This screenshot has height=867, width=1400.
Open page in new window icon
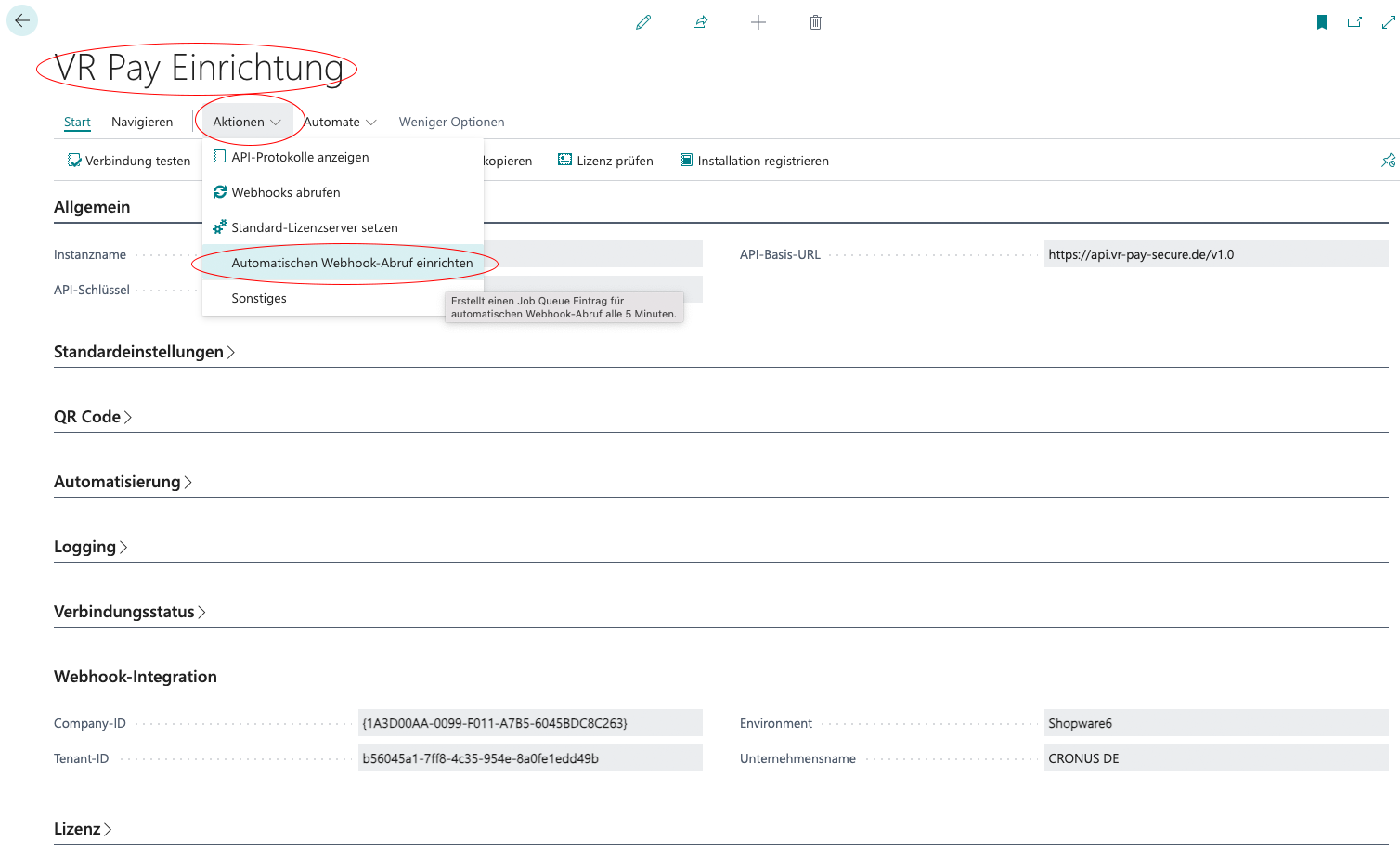pos(1355,22)
